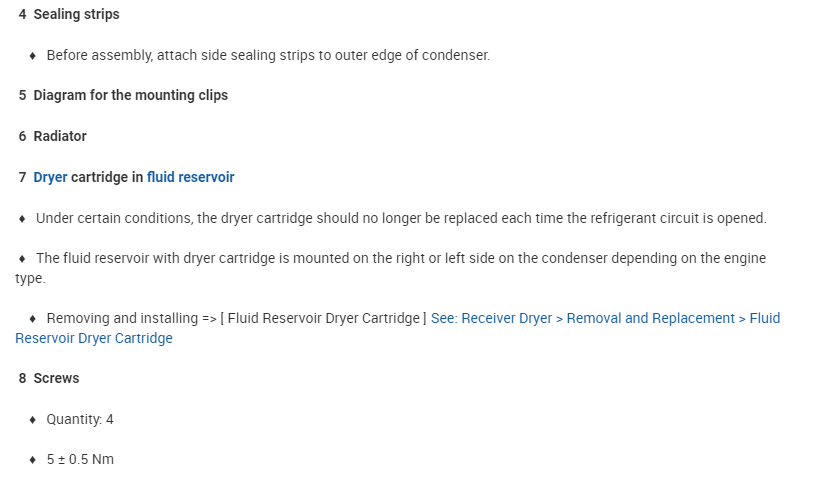Click the diamond bullet before "Before assembly"
The width and height of the screenshot is (830, 498).
(33, 56)
